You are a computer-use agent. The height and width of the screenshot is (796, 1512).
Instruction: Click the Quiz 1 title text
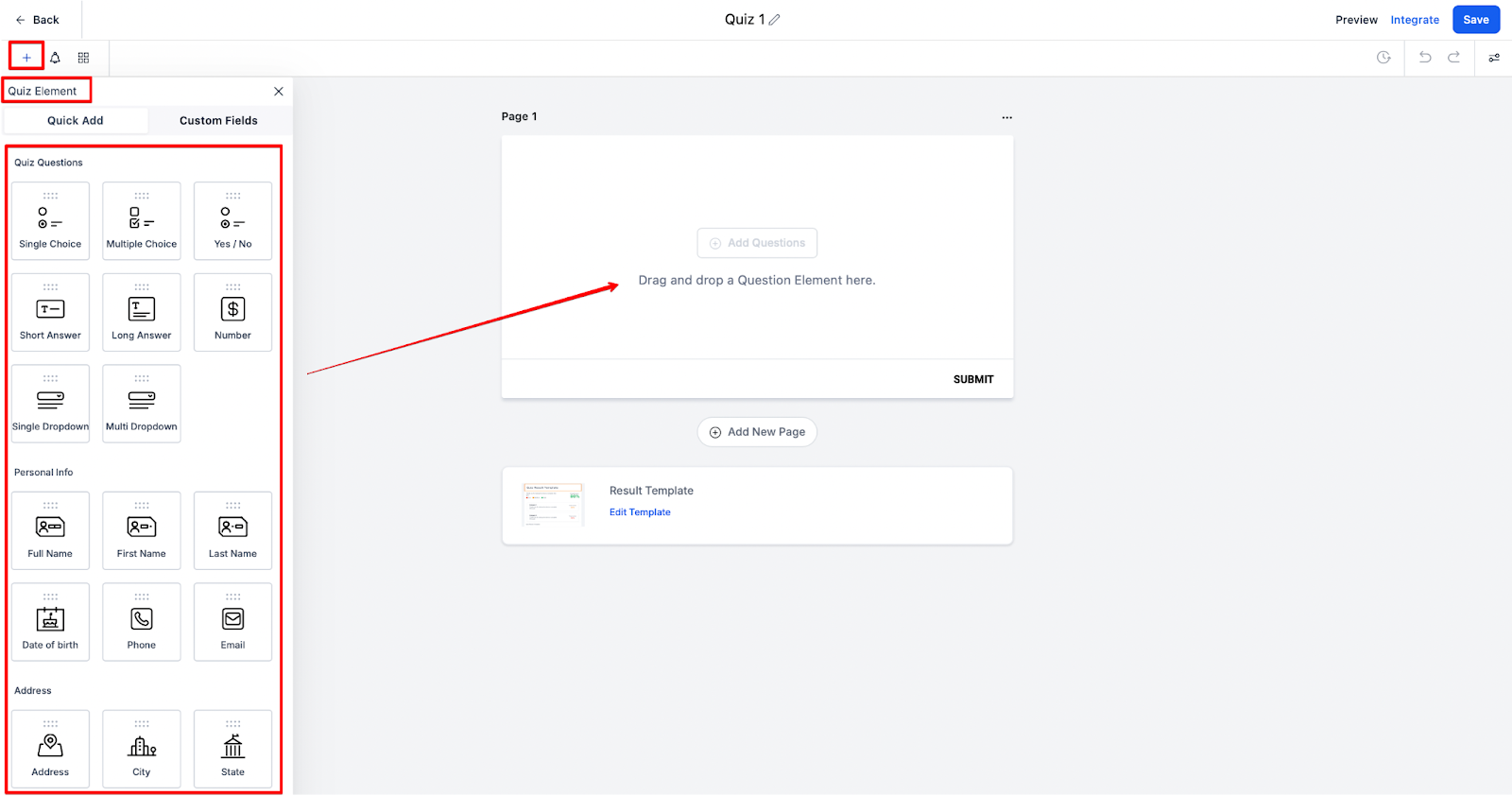click(745, 20)
